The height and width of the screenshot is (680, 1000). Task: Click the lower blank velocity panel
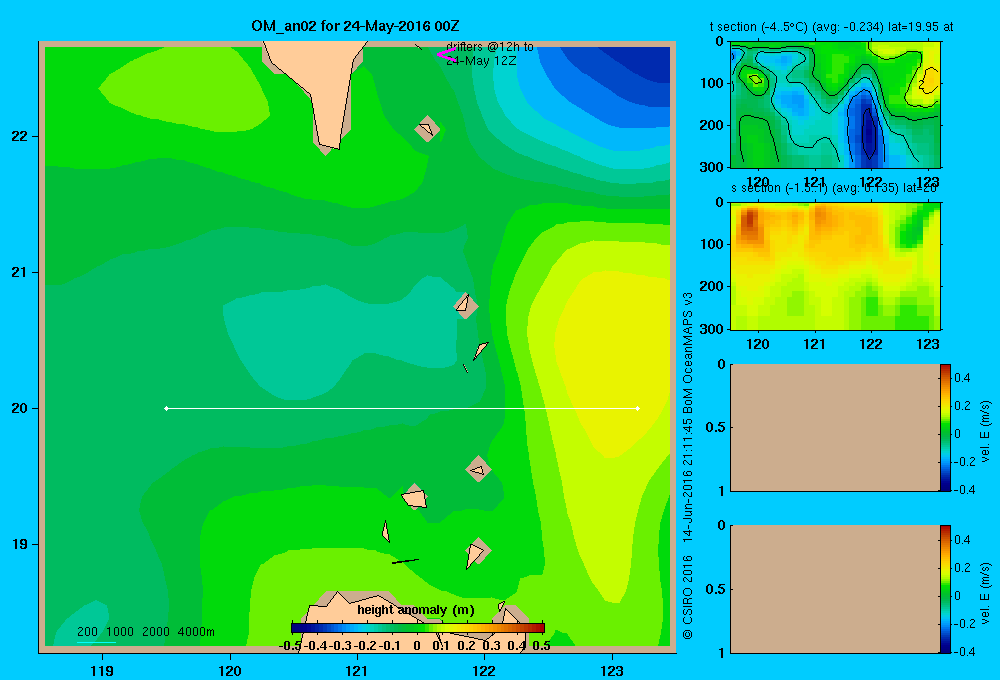[x=834, y=589]
